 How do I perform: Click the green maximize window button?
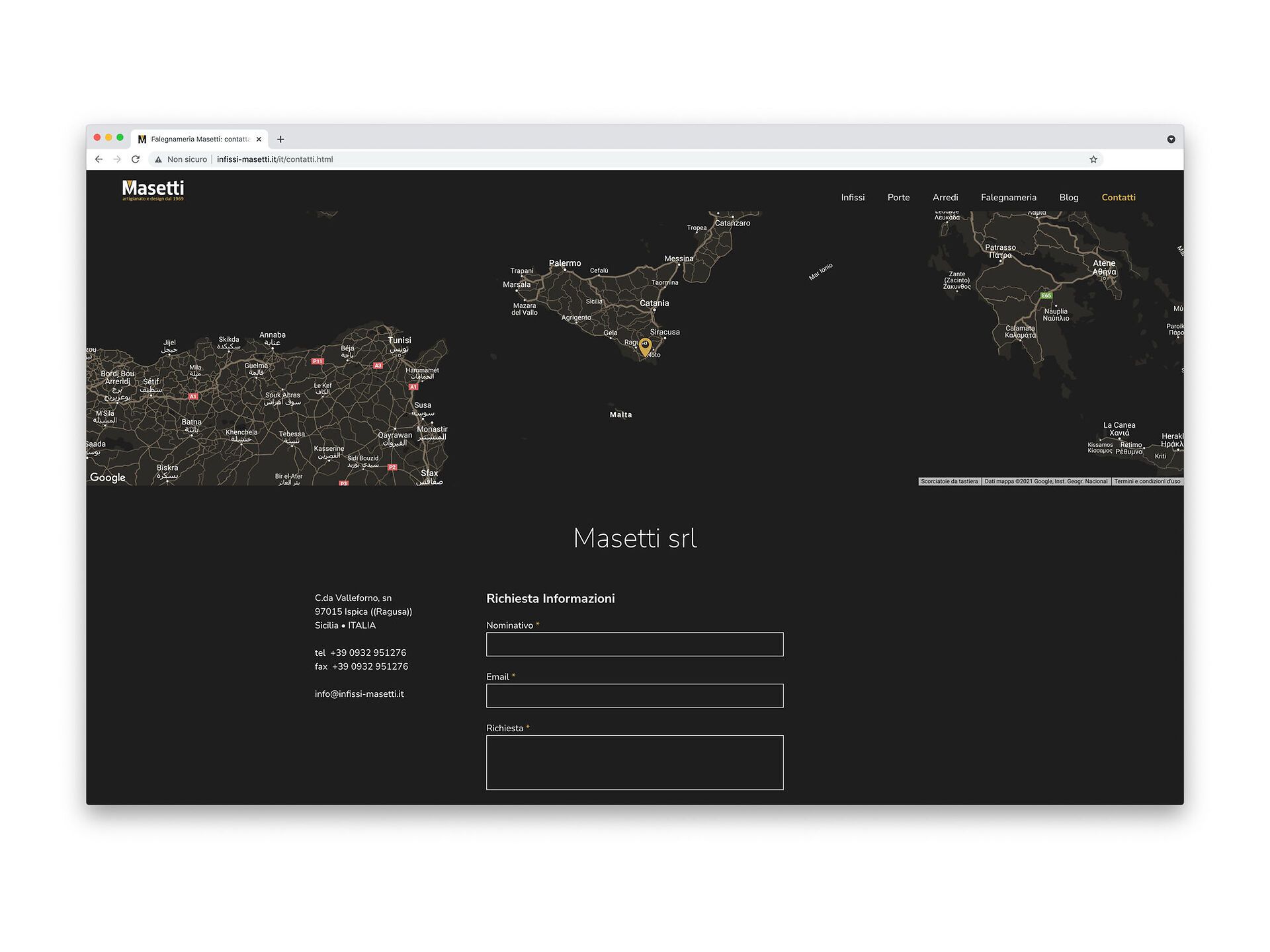point(120,138)
